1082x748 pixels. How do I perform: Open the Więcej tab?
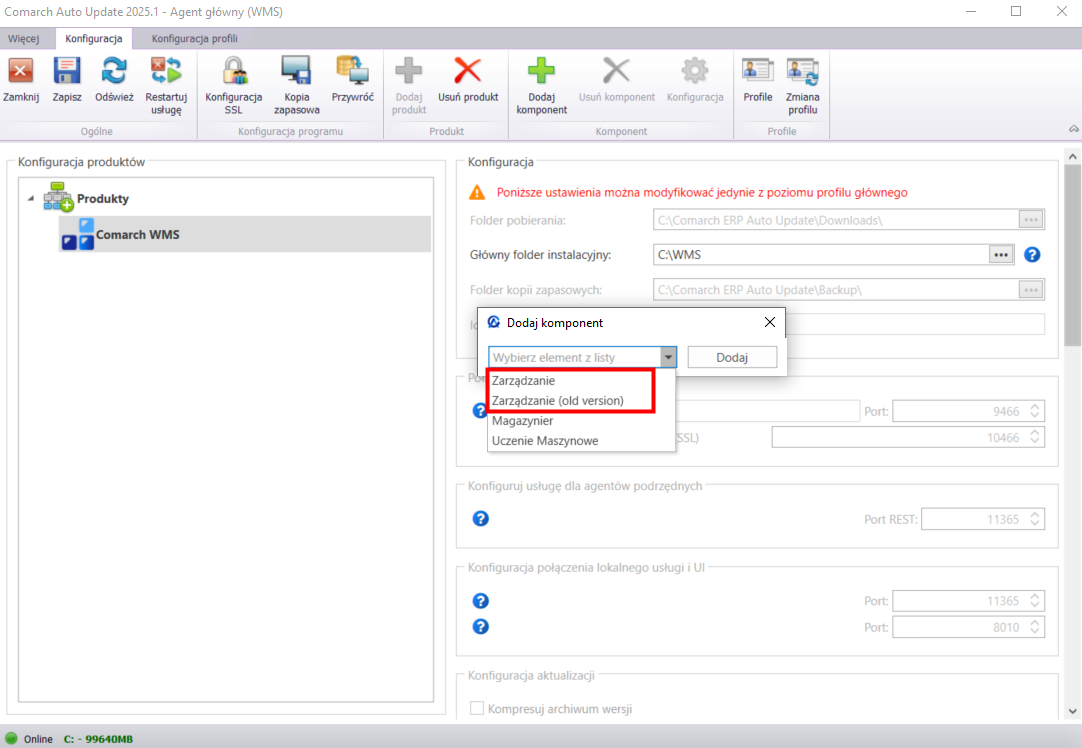tap(24, 39)
